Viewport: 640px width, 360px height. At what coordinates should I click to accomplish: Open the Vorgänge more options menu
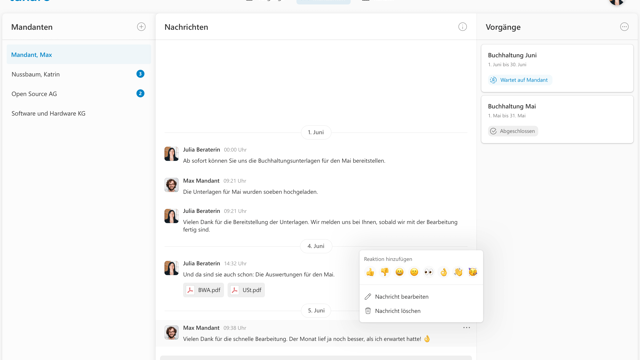(x=624, y=27)
